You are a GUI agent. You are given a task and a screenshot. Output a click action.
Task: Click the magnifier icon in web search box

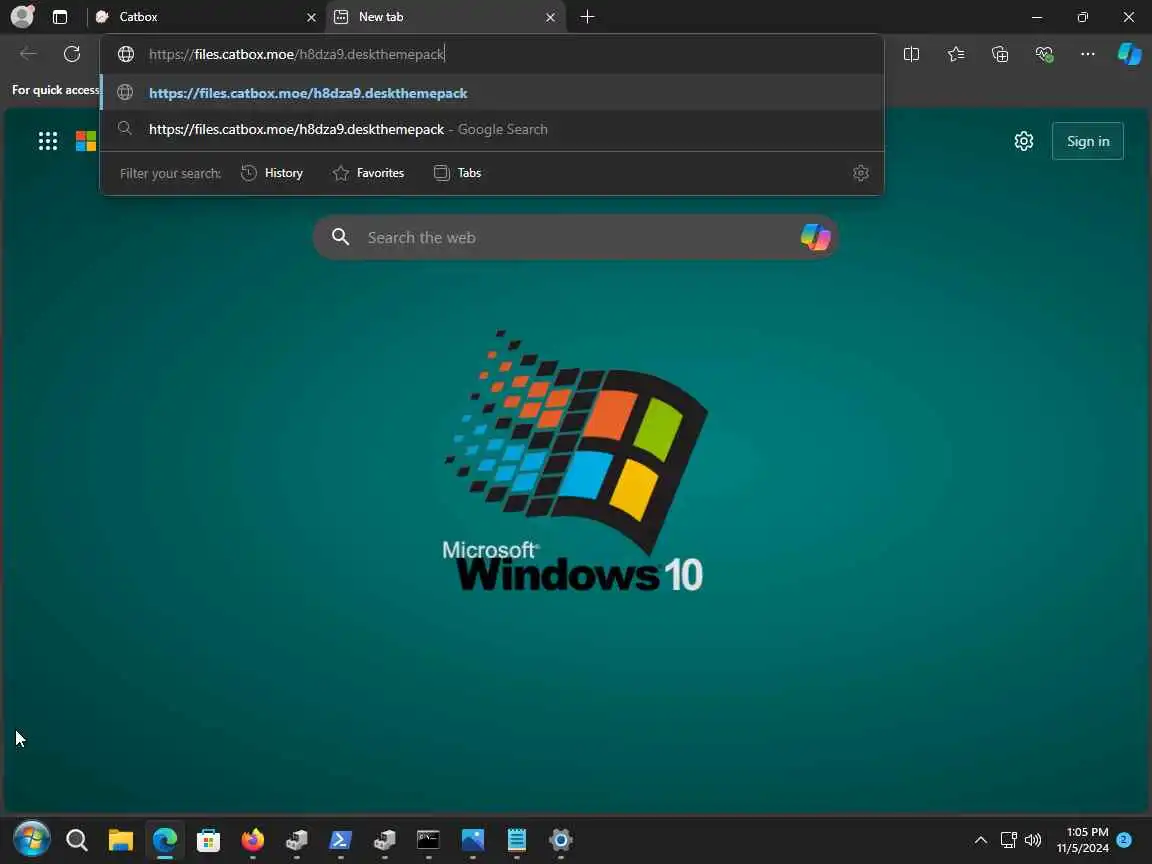(x=340, y=237)
